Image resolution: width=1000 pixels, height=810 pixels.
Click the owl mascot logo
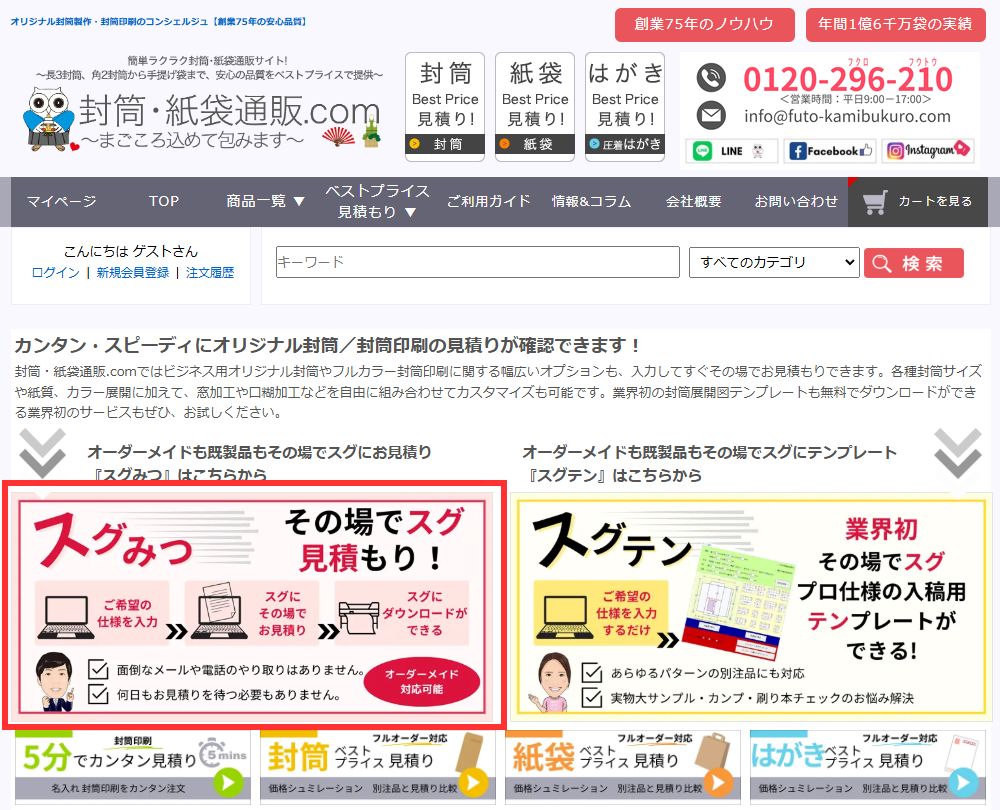[x=49, y=120]
